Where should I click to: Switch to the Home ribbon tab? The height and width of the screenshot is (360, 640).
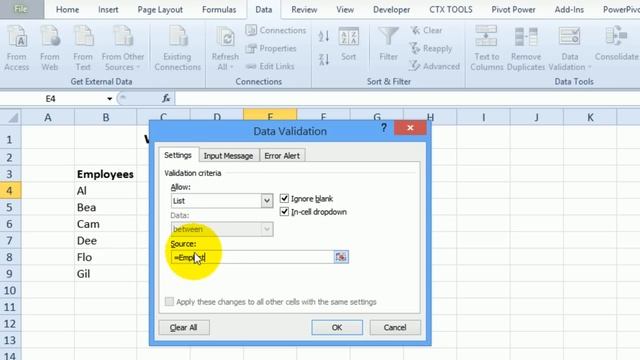[67, 9]
